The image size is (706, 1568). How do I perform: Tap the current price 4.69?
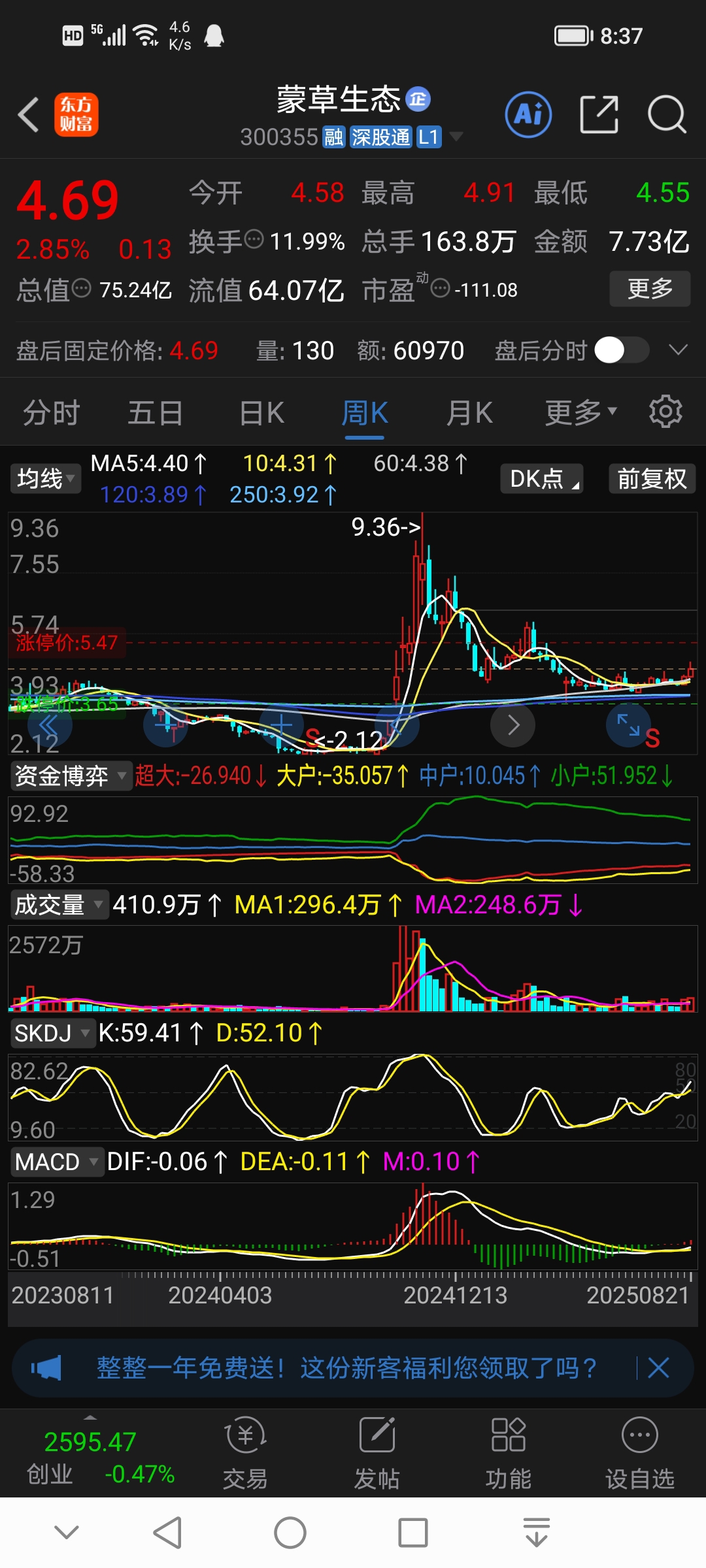67,200
